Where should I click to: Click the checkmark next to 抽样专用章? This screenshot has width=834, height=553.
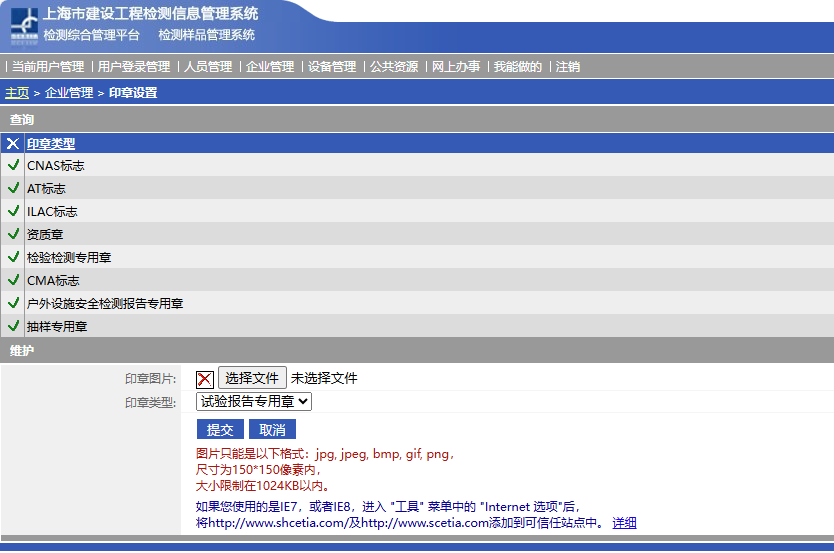pyautogui.click(x=13, y=326)
